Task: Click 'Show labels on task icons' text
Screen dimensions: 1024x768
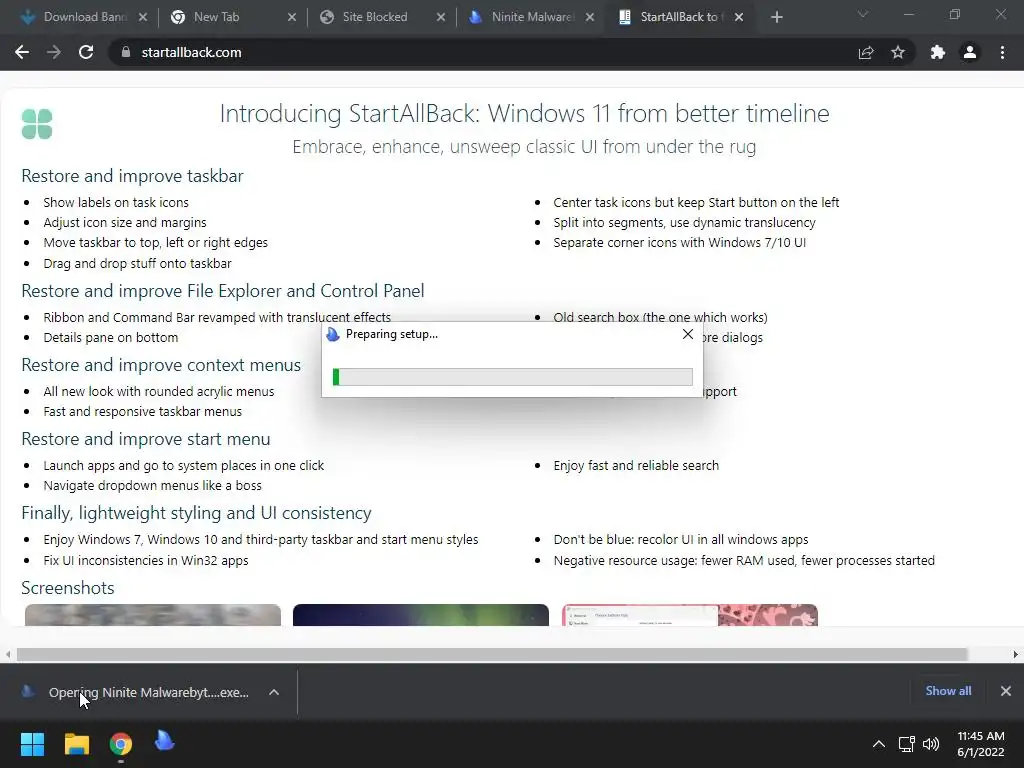Action: click(x=116, y=202)
